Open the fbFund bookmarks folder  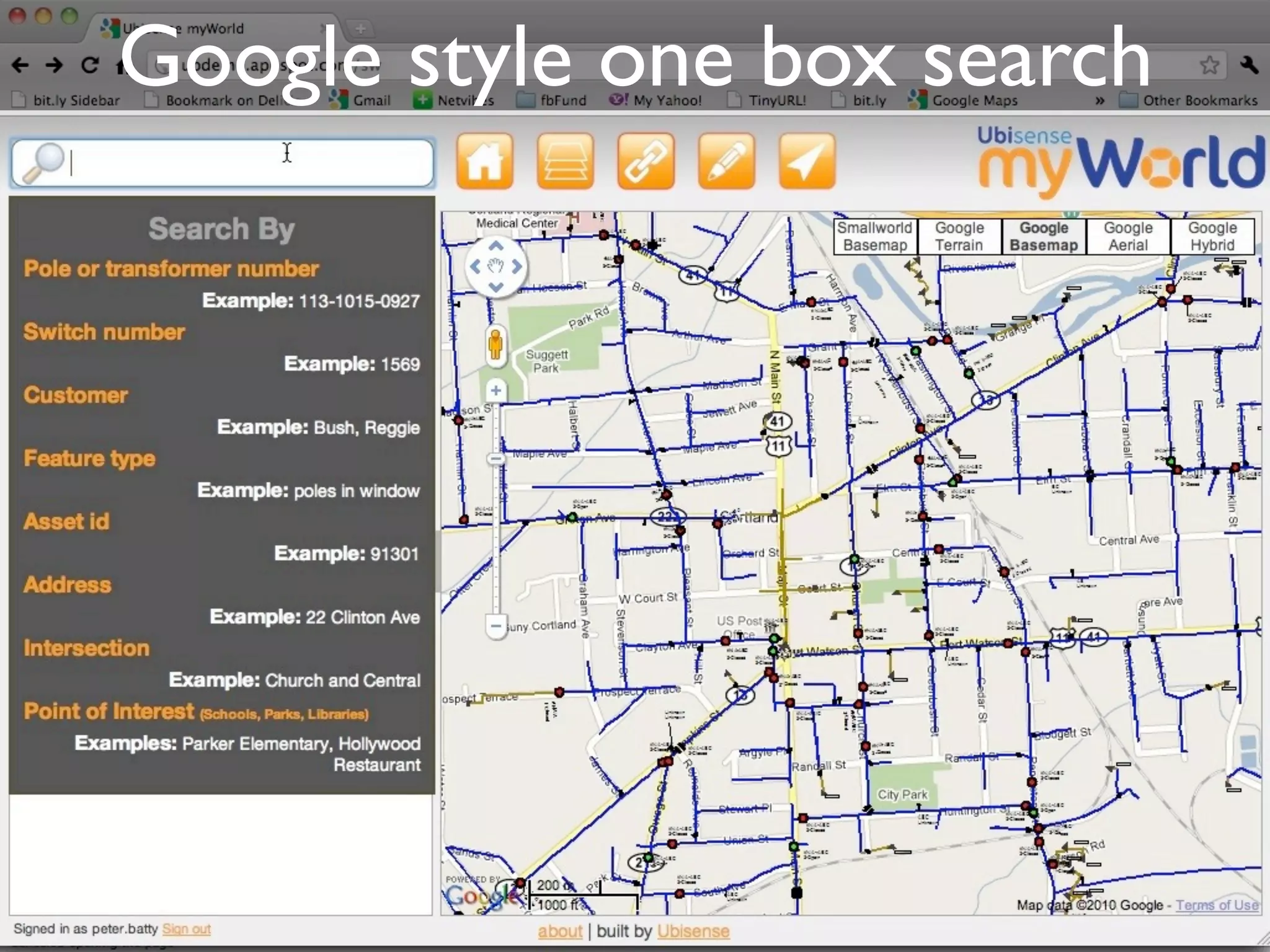tap(552, 100)
